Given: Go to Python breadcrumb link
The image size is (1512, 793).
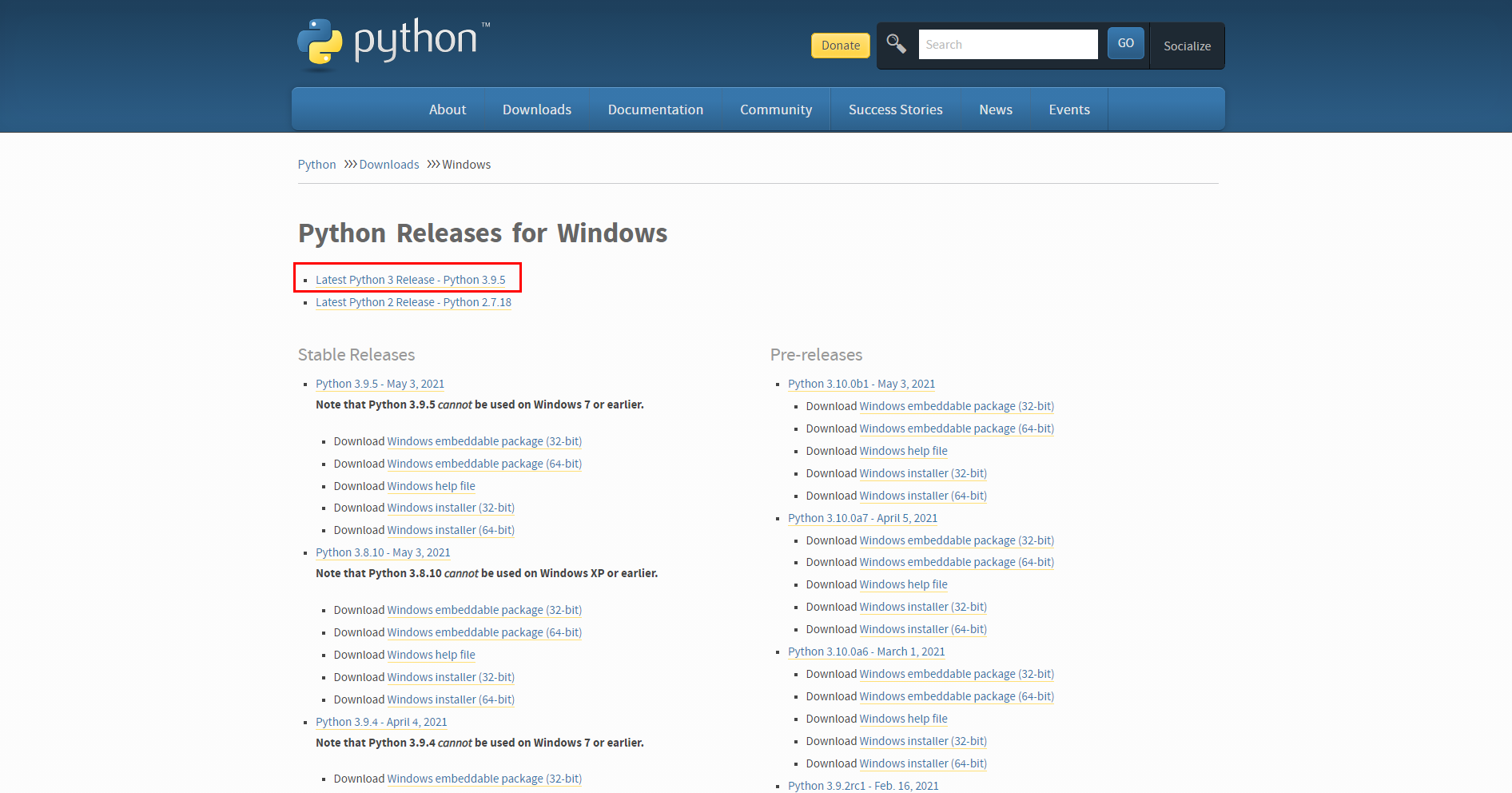Looking at the screenshot, I should (316, 165).
